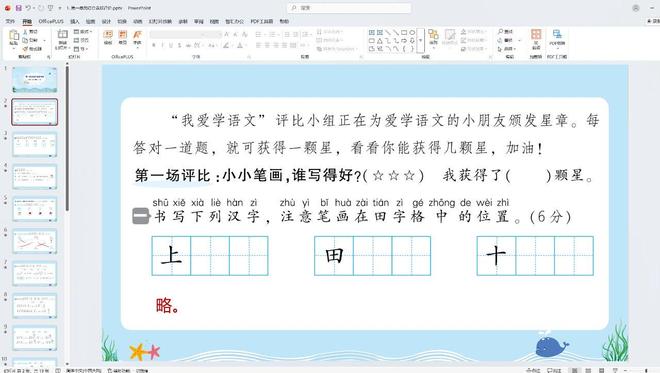Undo the last action

tap(28, 8)
